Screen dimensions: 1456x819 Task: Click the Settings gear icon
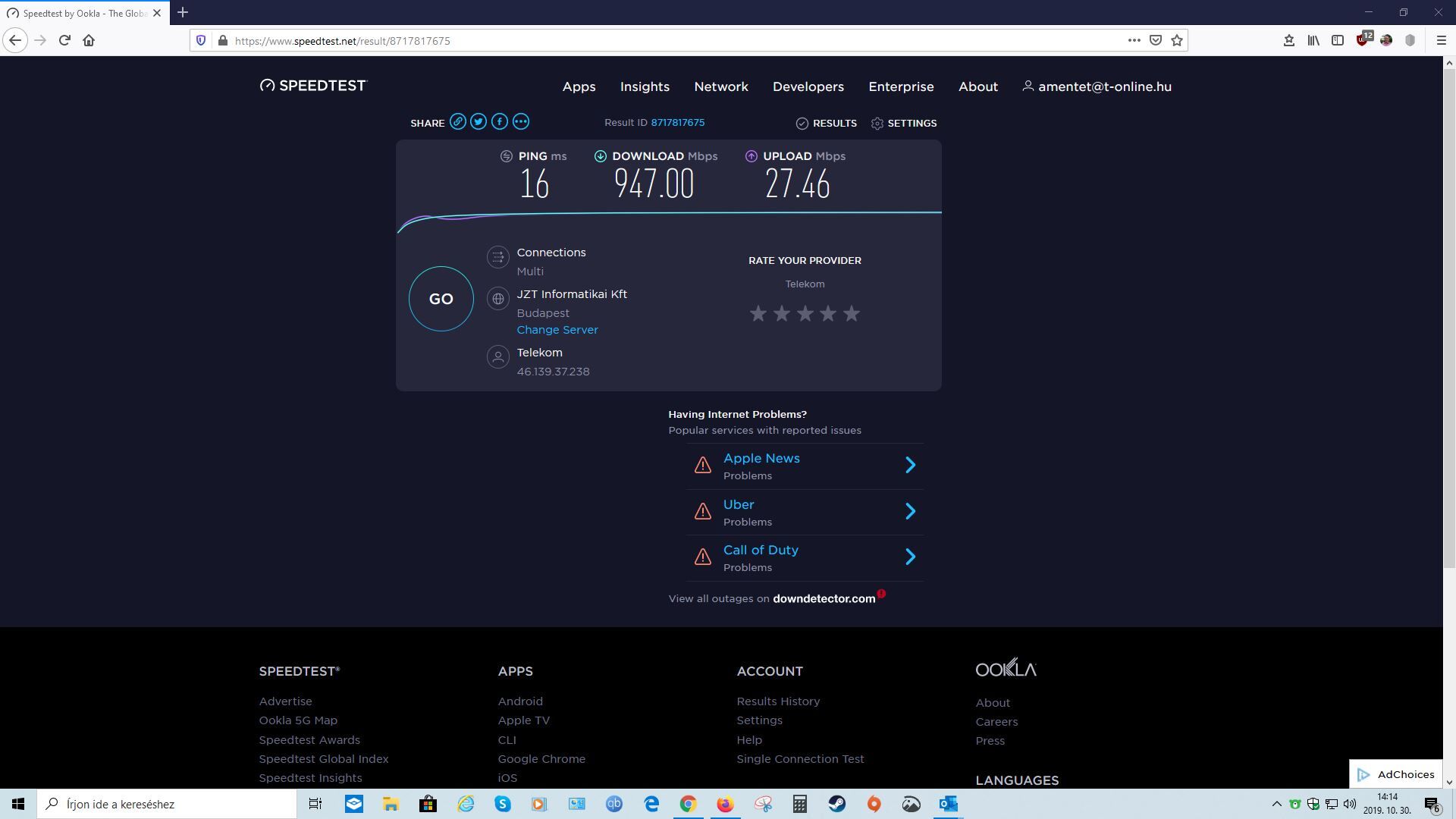click(x=877, y=124)
